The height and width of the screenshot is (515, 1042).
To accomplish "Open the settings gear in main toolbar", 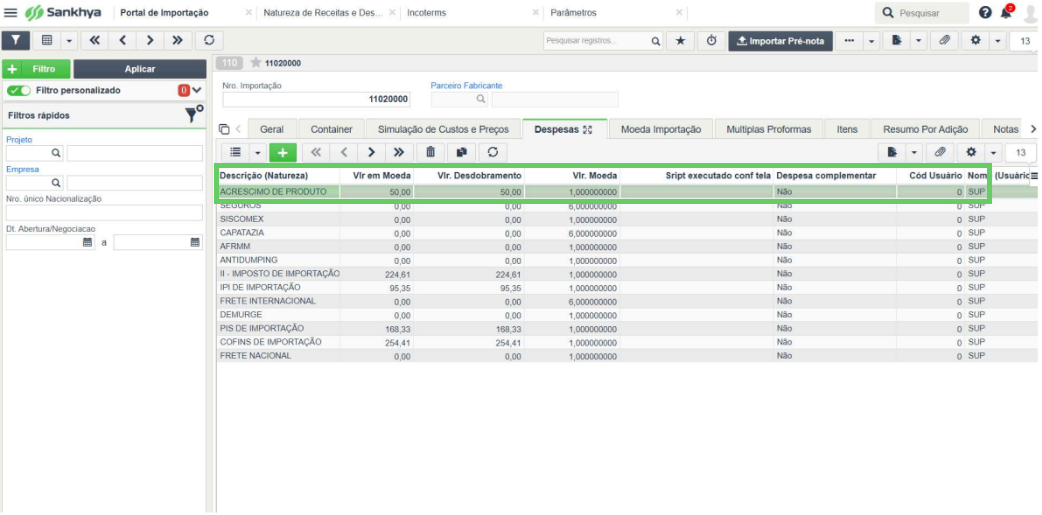I will pyautogui.click(x=976, y=41).
